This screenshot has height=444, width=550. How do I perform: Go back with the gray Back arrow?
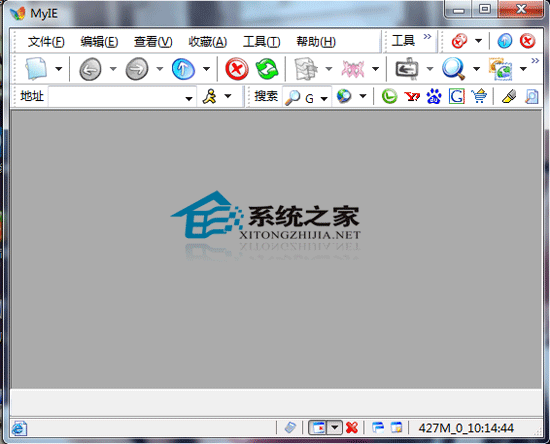[x=90, y=69]
